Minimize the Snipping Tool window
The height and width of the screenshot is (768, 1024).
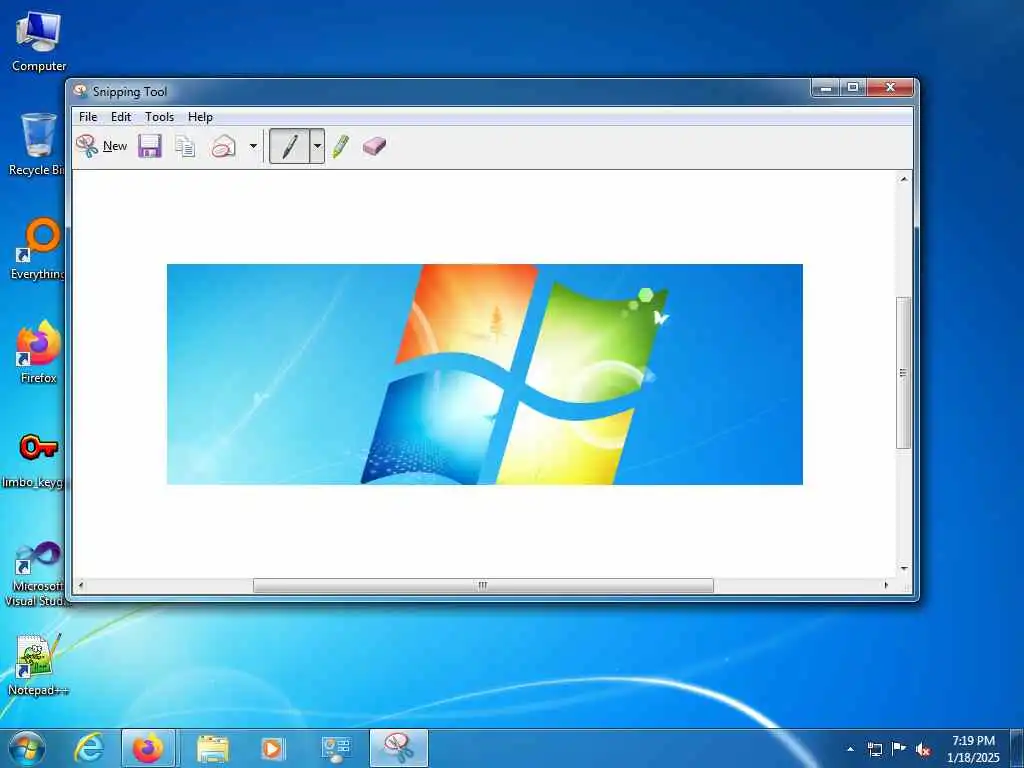click(825, 88)
